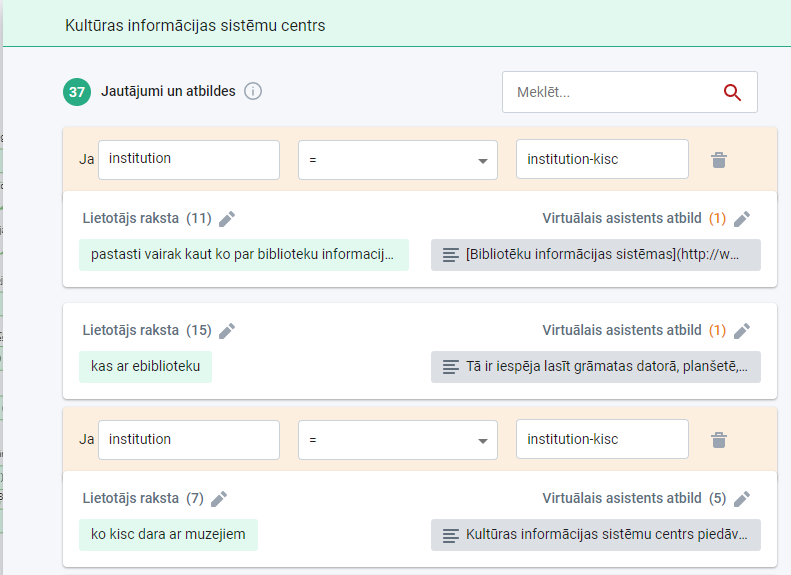791x575 pixels.
Task: Open the 'Kultūras informācijas sistēmu centrs piedāv' answer
Action: coord(596,535)
